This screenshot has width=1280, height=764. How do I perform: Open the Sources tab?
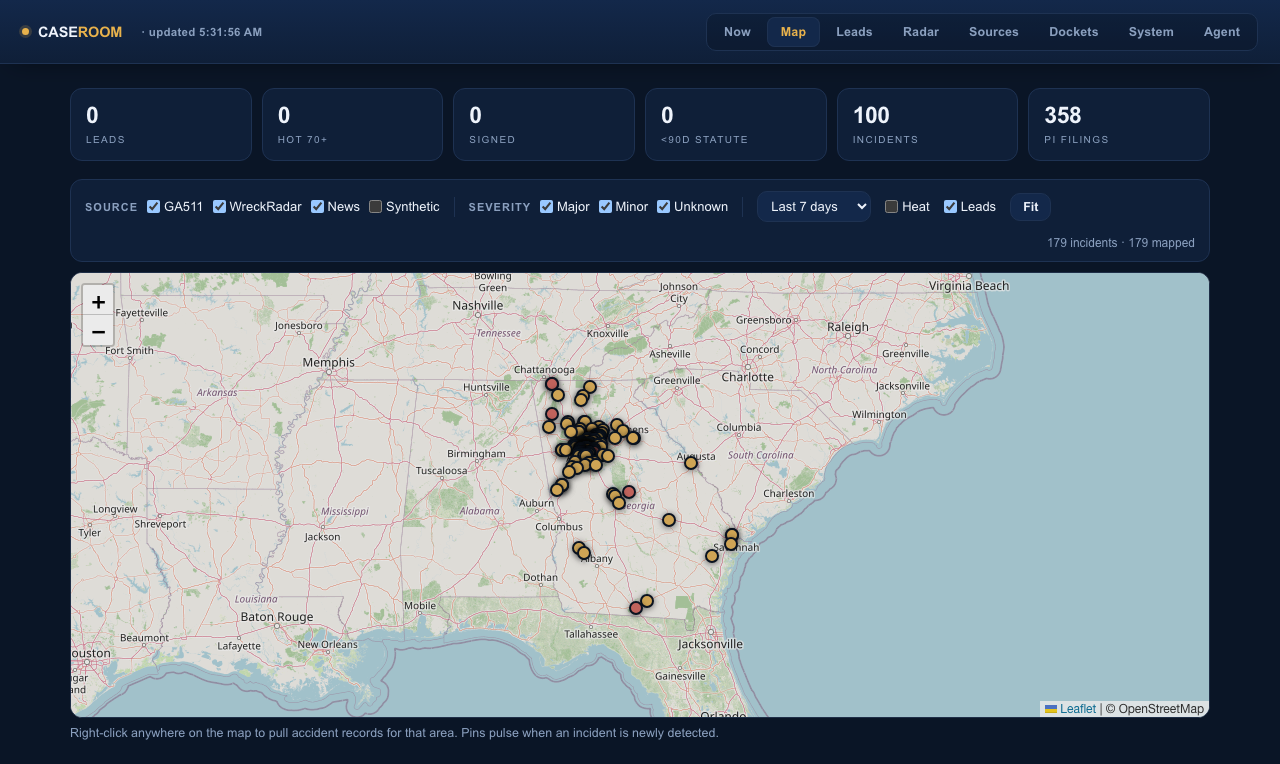(994, 32)
